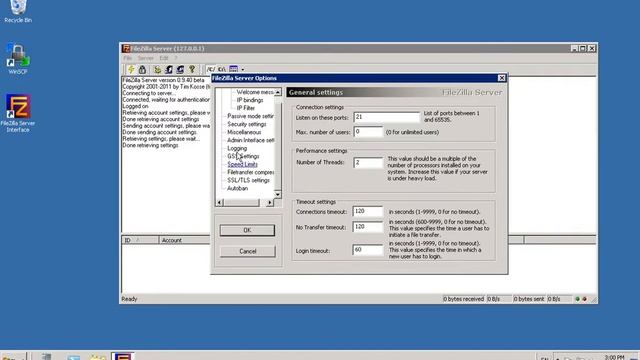Click options tree scroll up arrow

[x=278, y=92]
